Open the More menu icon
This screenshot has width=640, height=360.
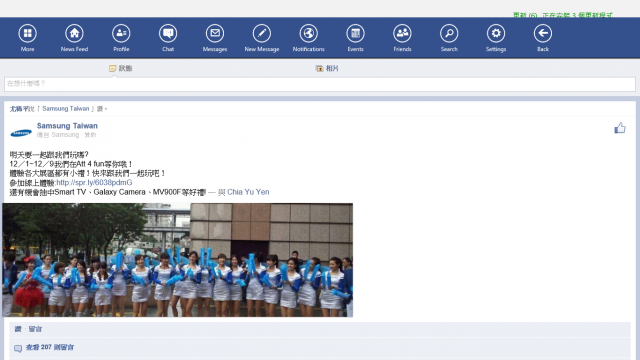pyautogui.click(x=27, y=33)
